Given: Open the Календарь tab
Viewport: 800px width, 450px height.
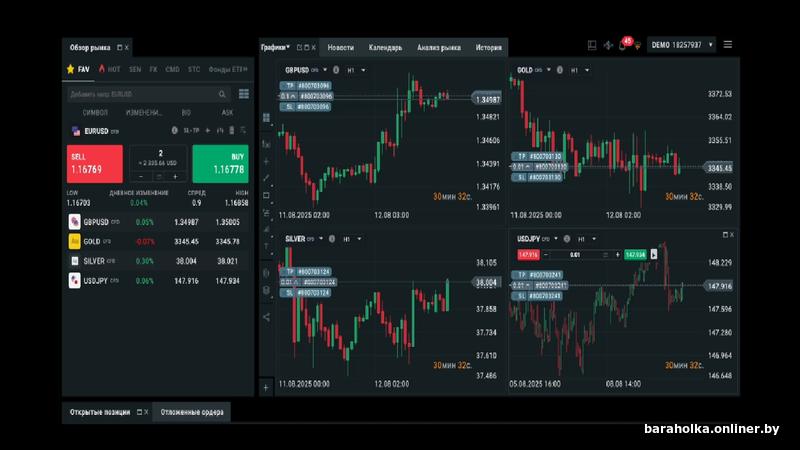Looking at the screenshot, I should [x=385, y=47].
